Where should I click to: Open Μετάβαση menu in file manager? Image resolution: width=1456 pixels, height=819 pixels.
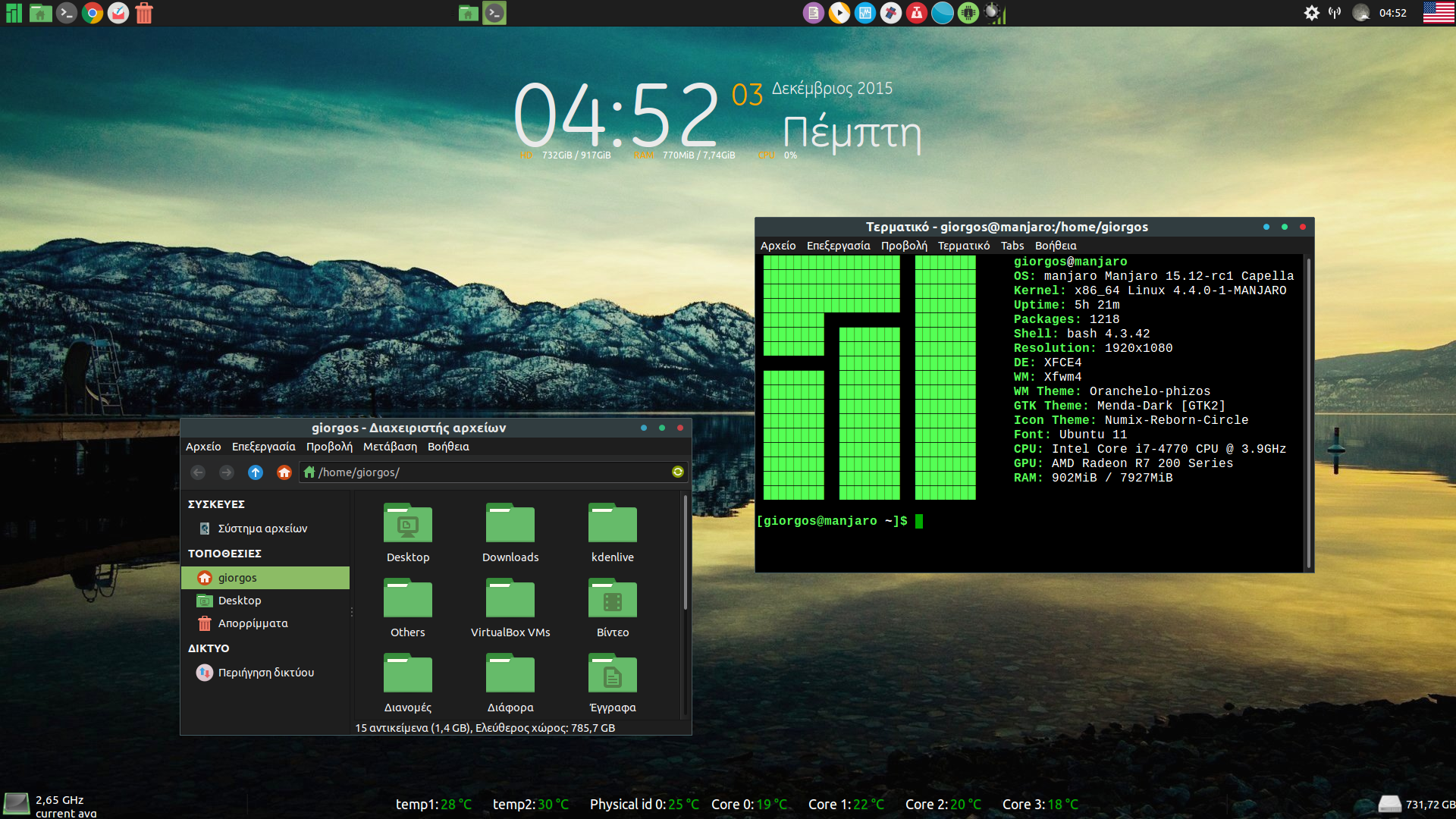[390, 447]
